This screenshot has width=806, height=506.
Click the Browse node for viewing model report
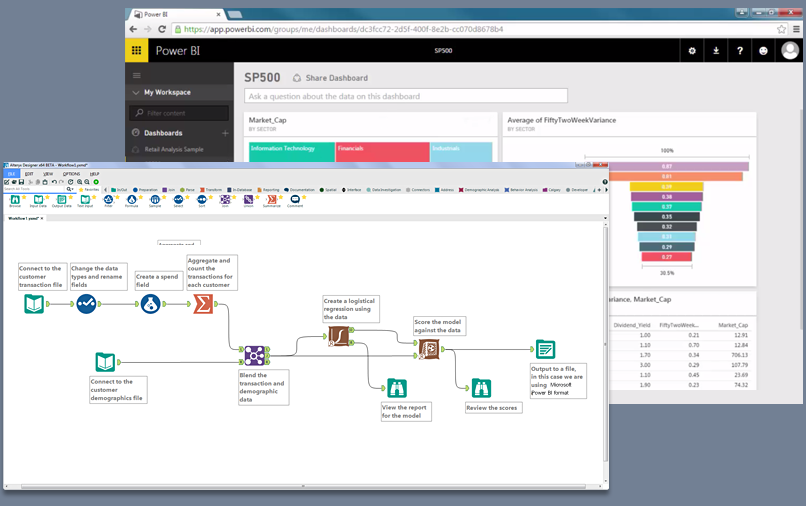(x=397, y=388)
